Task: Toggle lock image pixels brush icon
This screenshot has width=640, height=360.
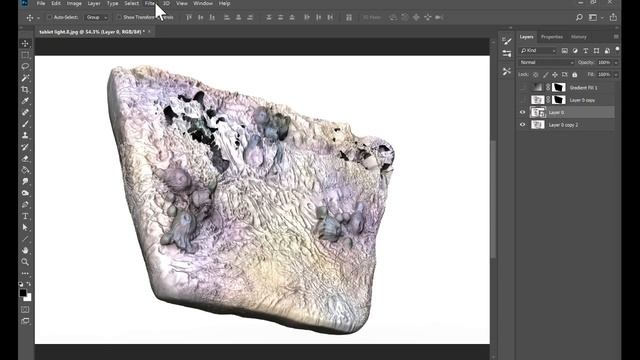Action: [545, 75]
